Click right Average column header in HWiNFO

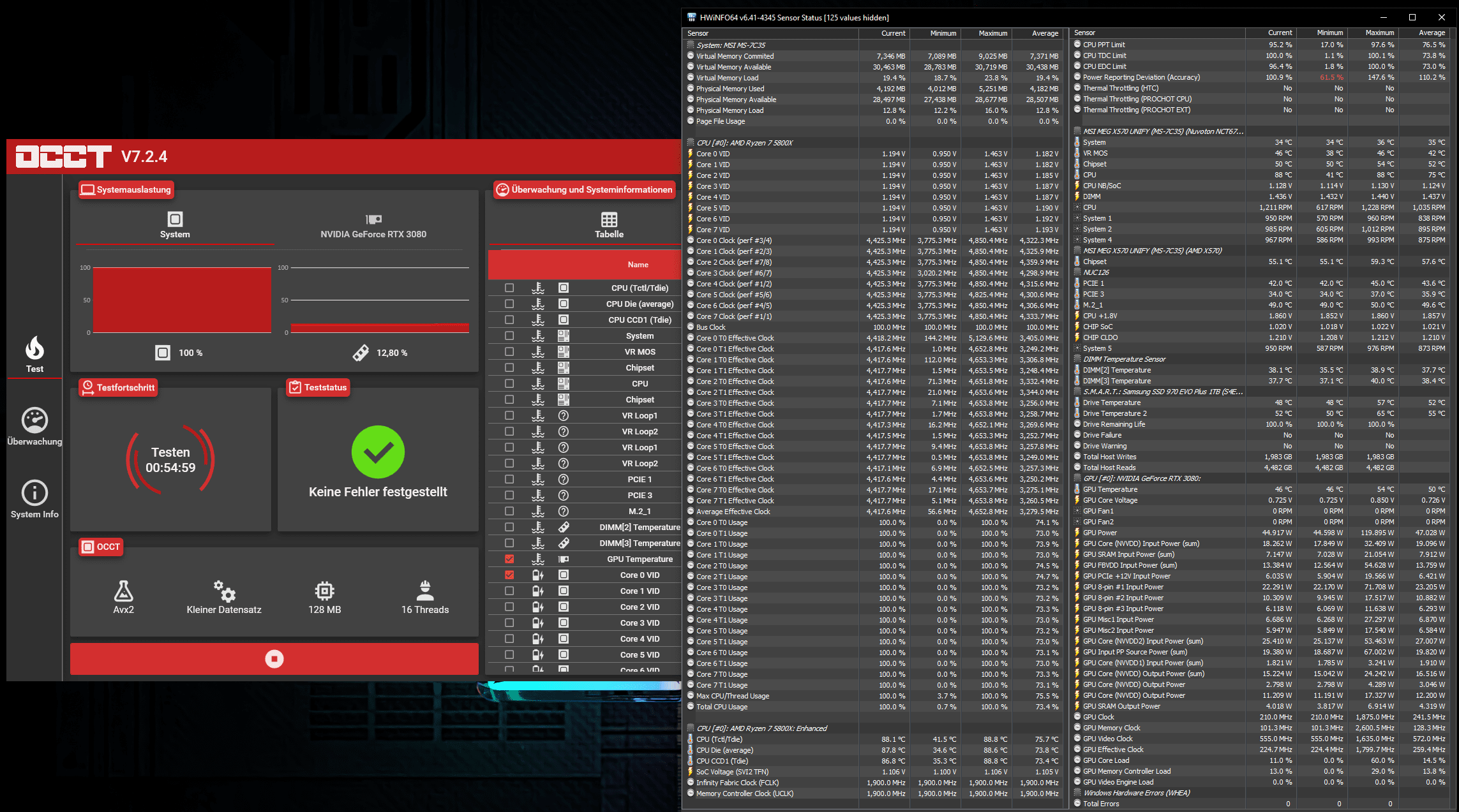(x=1424, y=33)
